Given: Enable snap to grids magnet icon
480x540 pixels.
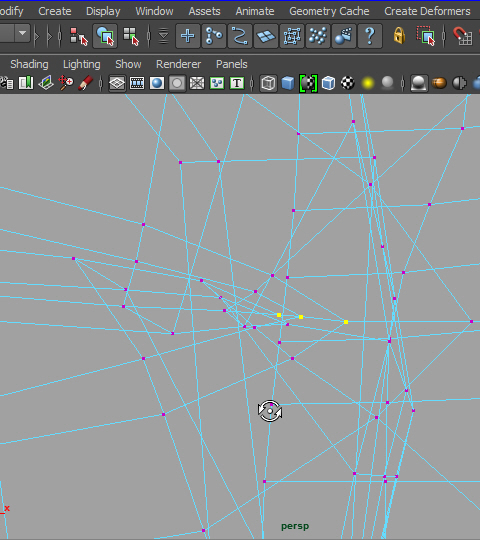Looking at the screenshot, I should (x=462, y=36).
